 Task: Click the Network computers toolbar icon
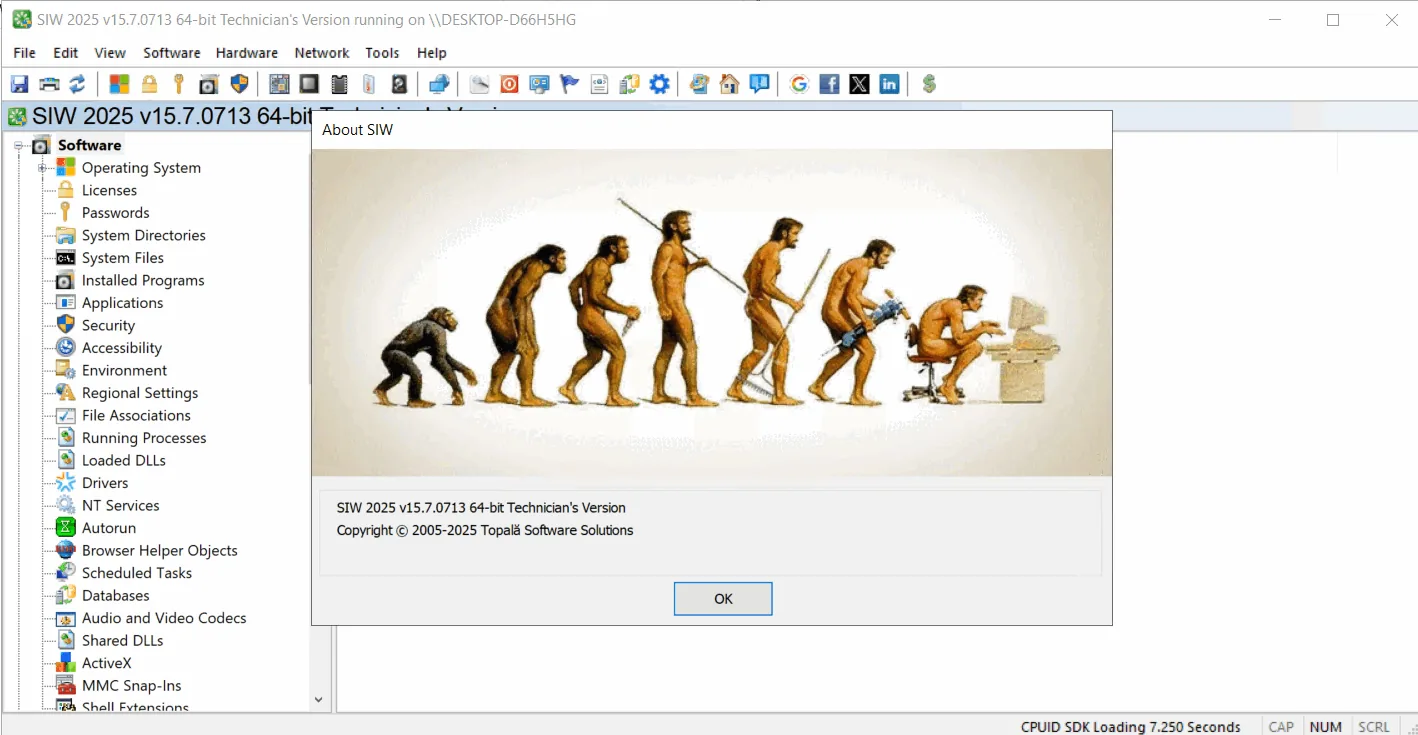tap(439, 84)
